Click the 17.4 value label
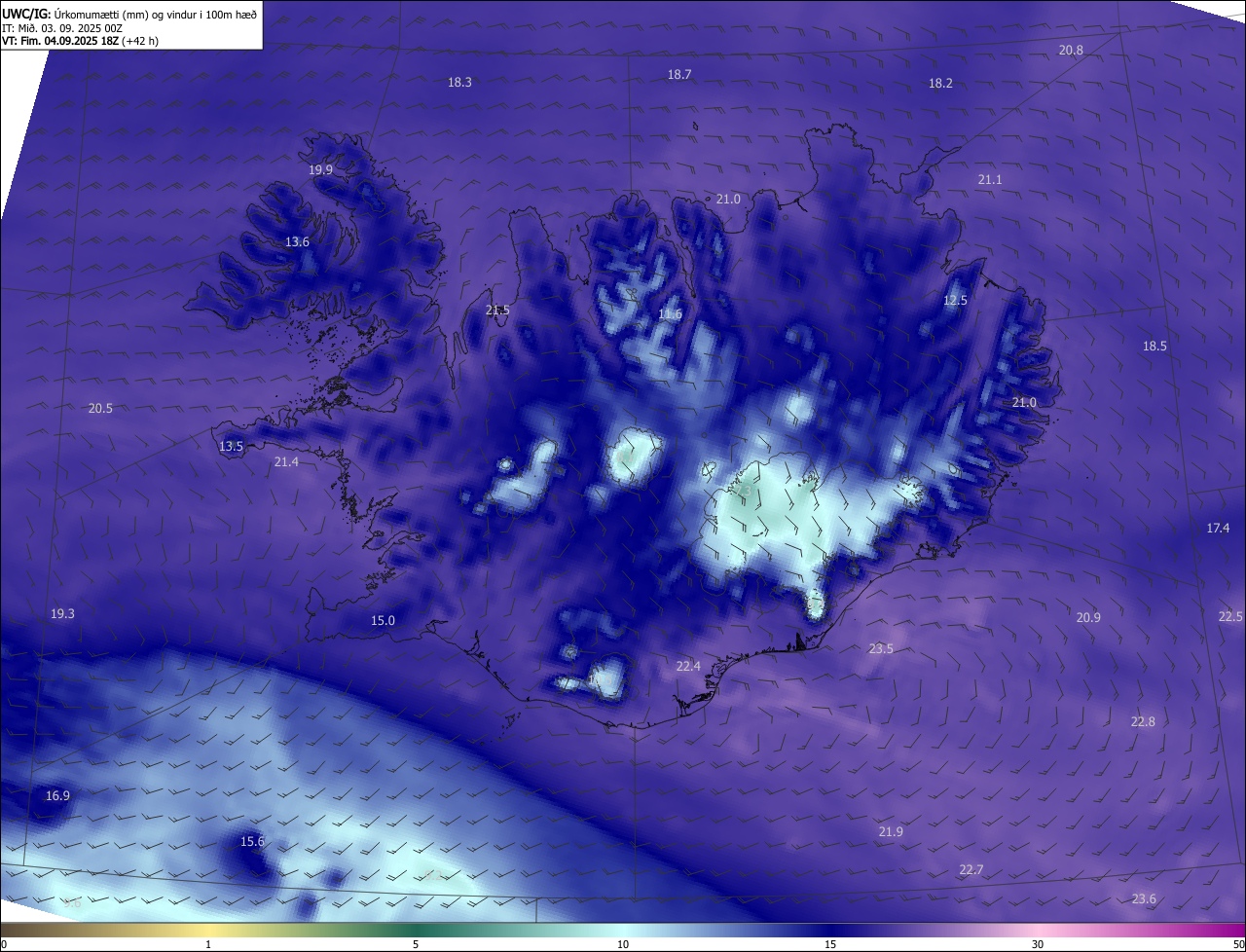 pyautogui.click(x=1218, y=529)
